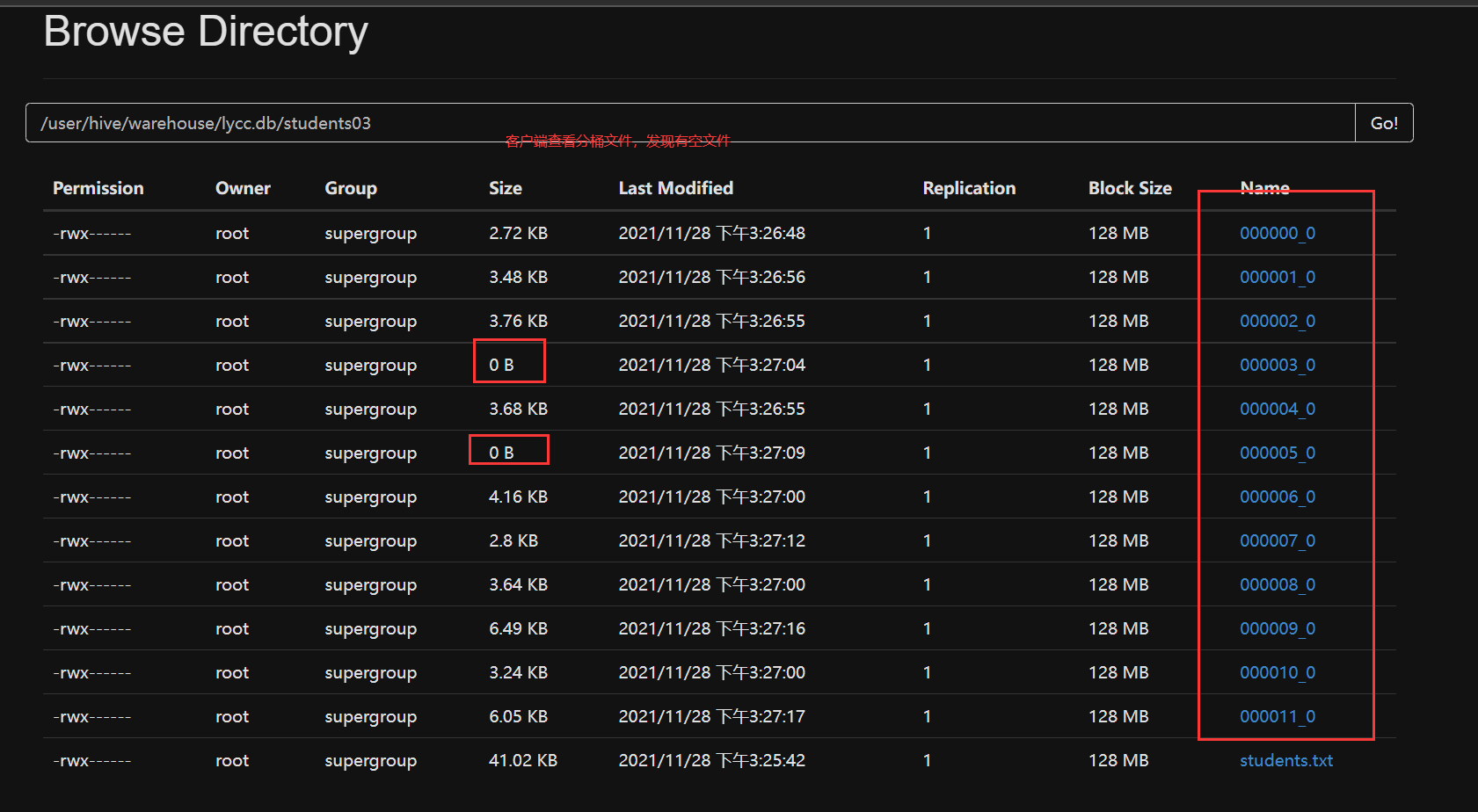The height and width of the screenshot is (812, 1478).
Task: Click owner root in 000000_0 row
Action: 232,233
